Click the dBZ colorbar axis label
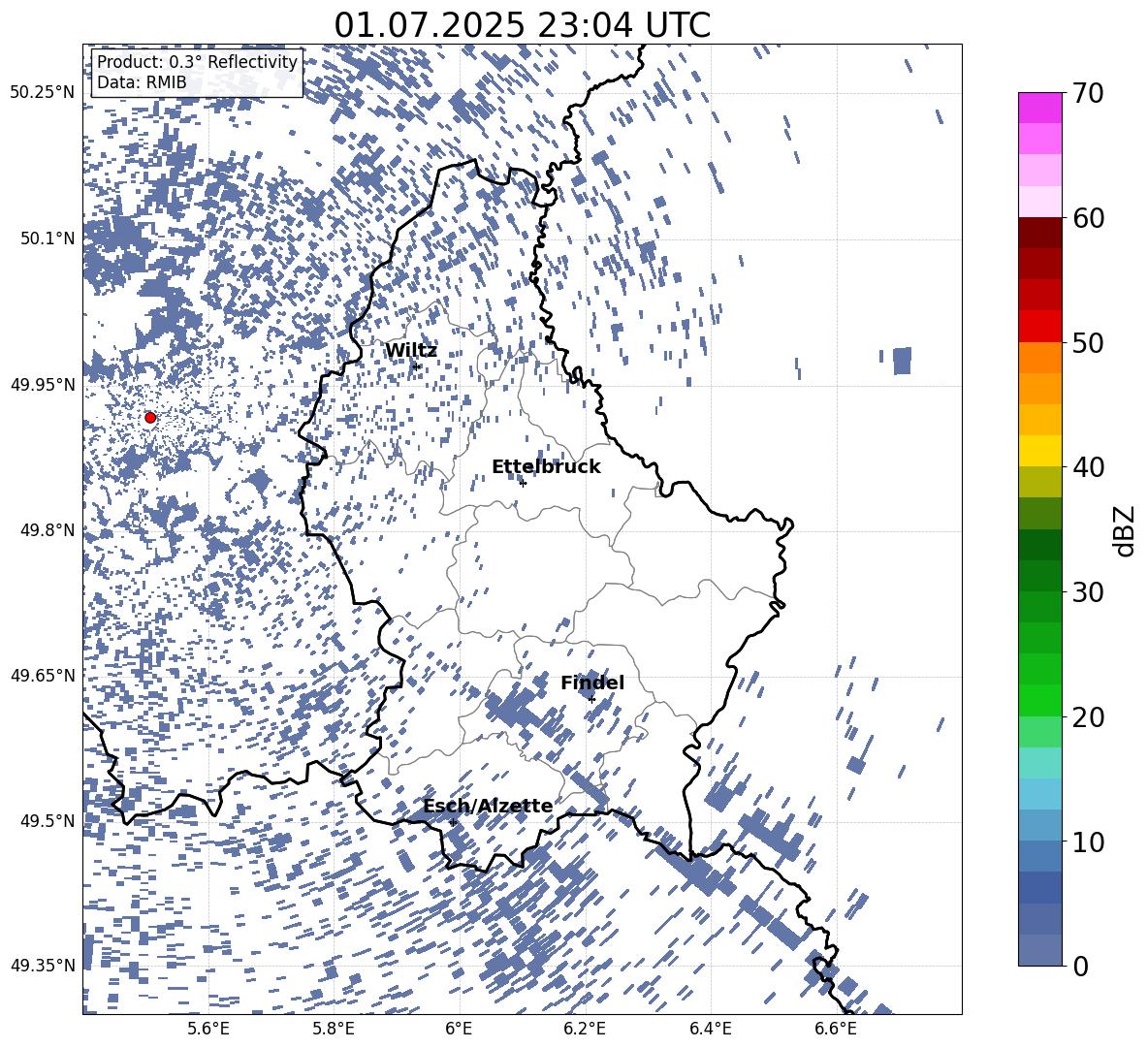This screenshot has height=1048, width=1148. point(1126,530)
